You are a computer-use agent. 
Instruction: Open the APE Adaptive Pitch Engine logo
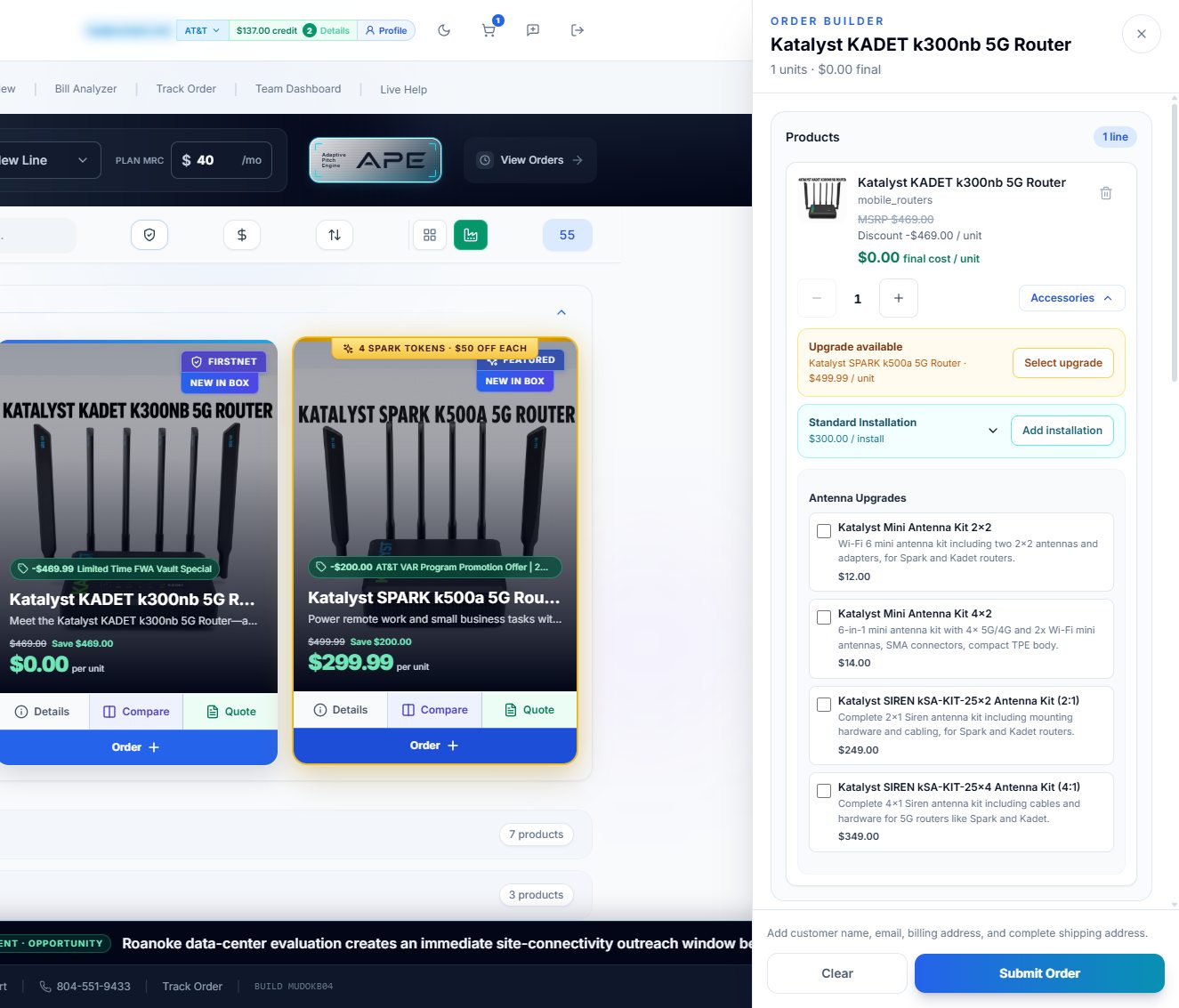pos(376,160)
